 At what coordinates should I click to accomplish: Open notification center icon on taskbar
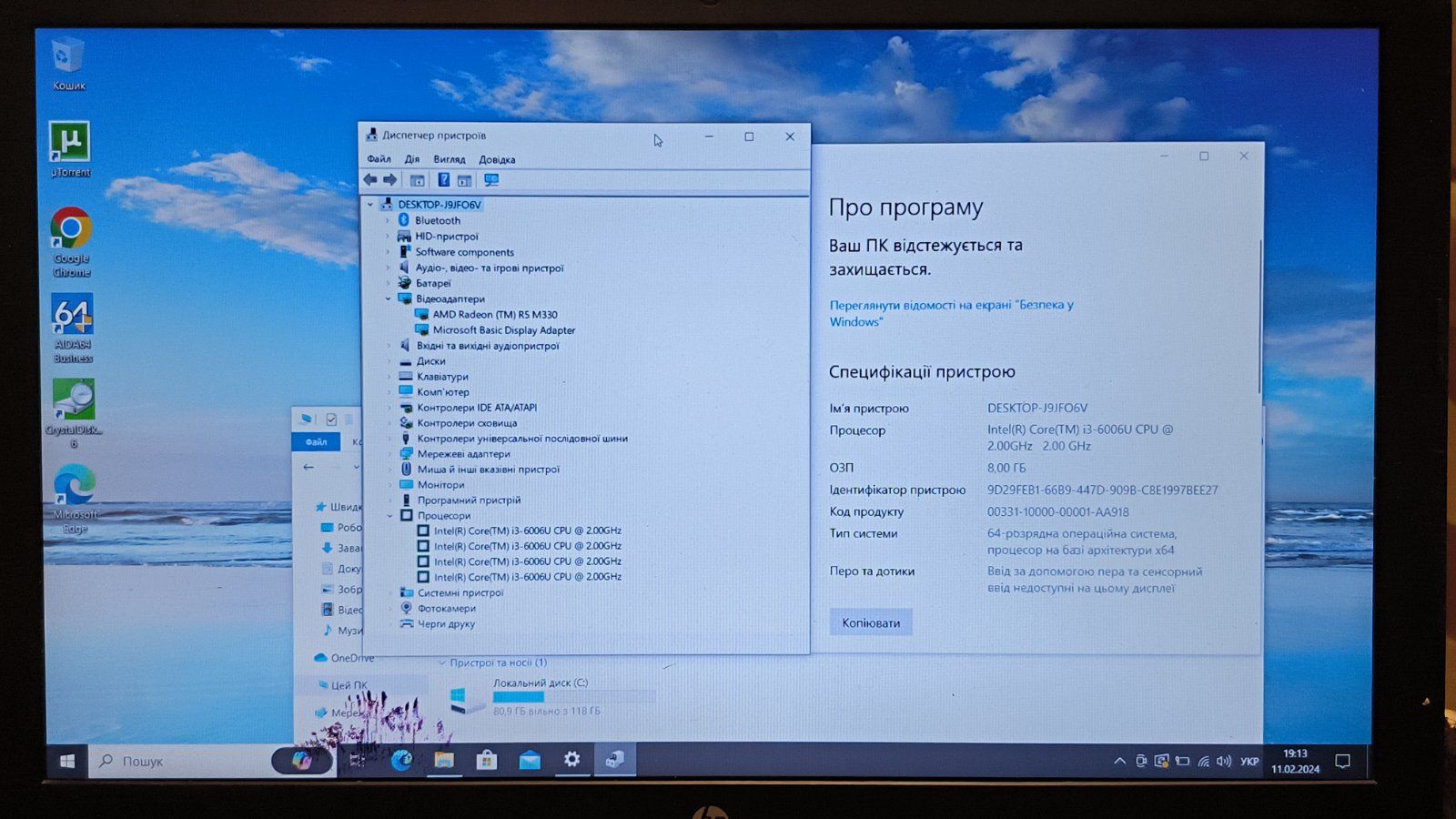(x=1342, y=761)
